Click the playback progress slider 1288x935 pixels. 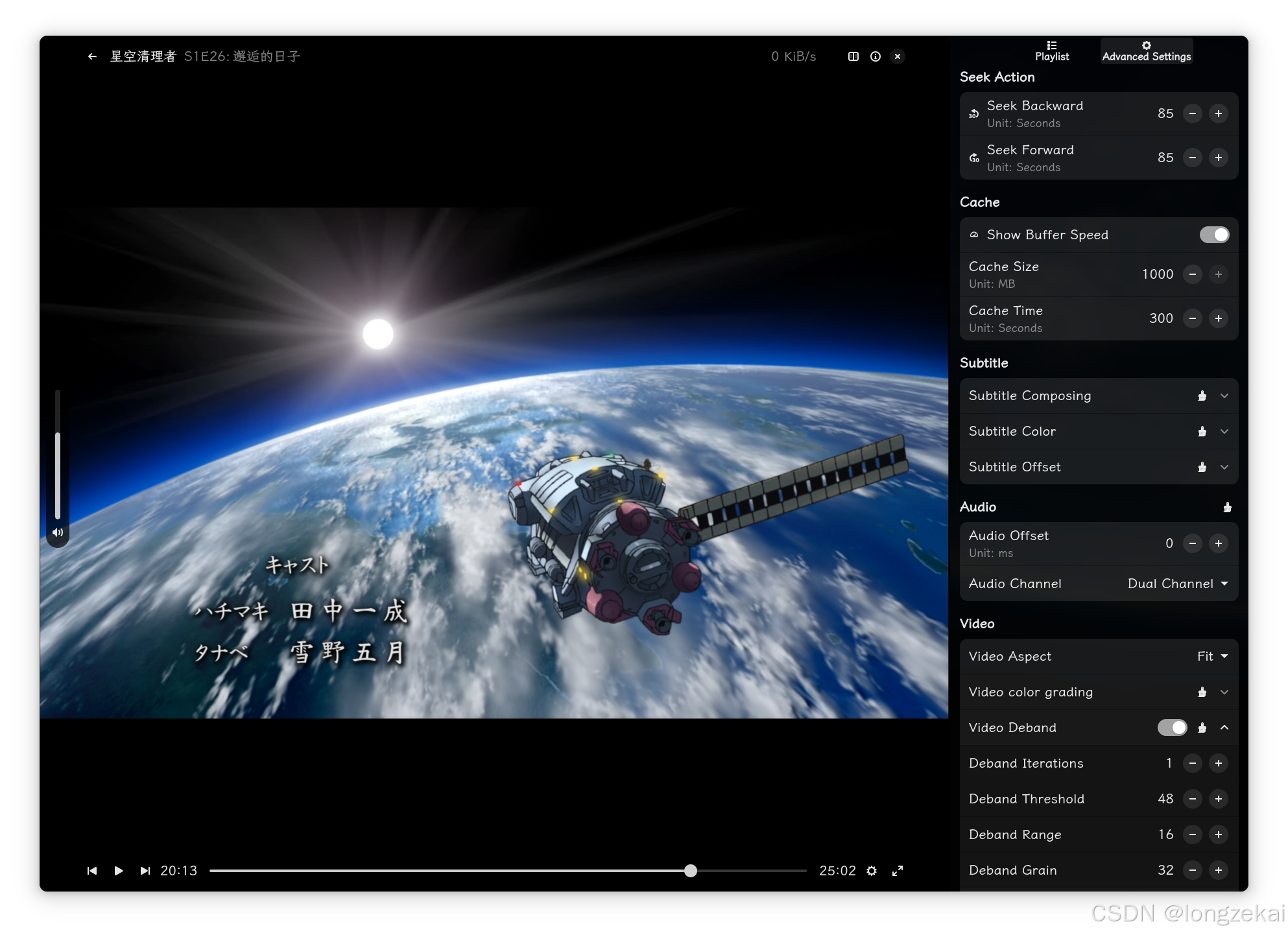tap(508, 871)
